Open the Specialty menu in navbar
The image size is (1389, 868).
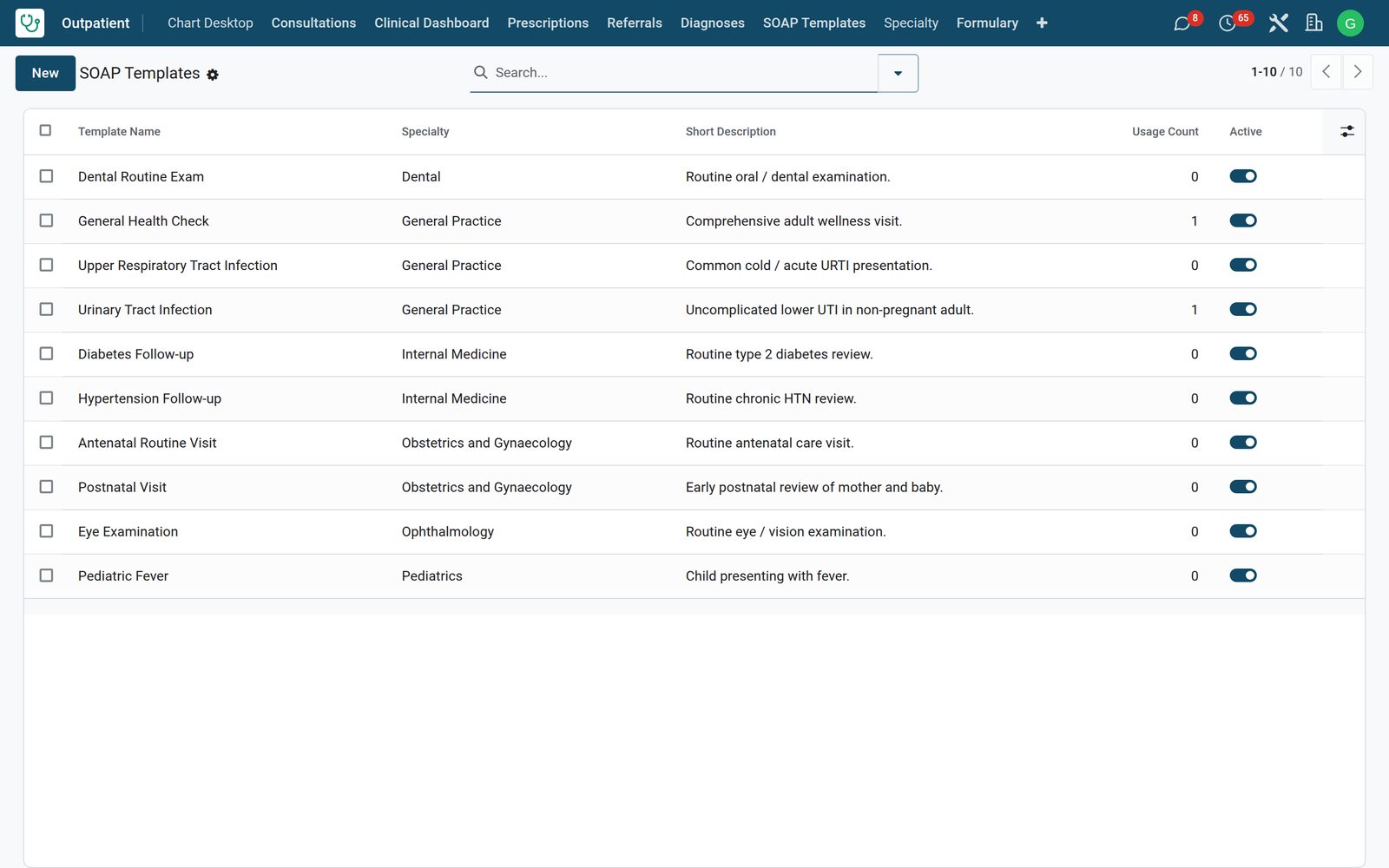tap(911, 23)
